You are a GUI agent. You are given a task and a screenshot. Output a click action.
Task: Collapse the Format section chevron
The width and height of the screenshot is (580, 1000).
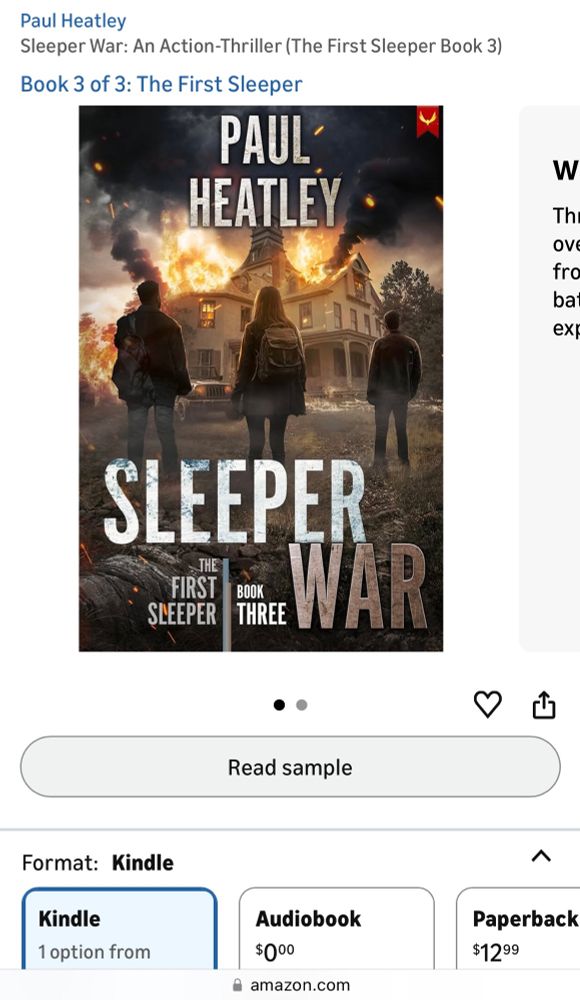[x=541, y=856]
